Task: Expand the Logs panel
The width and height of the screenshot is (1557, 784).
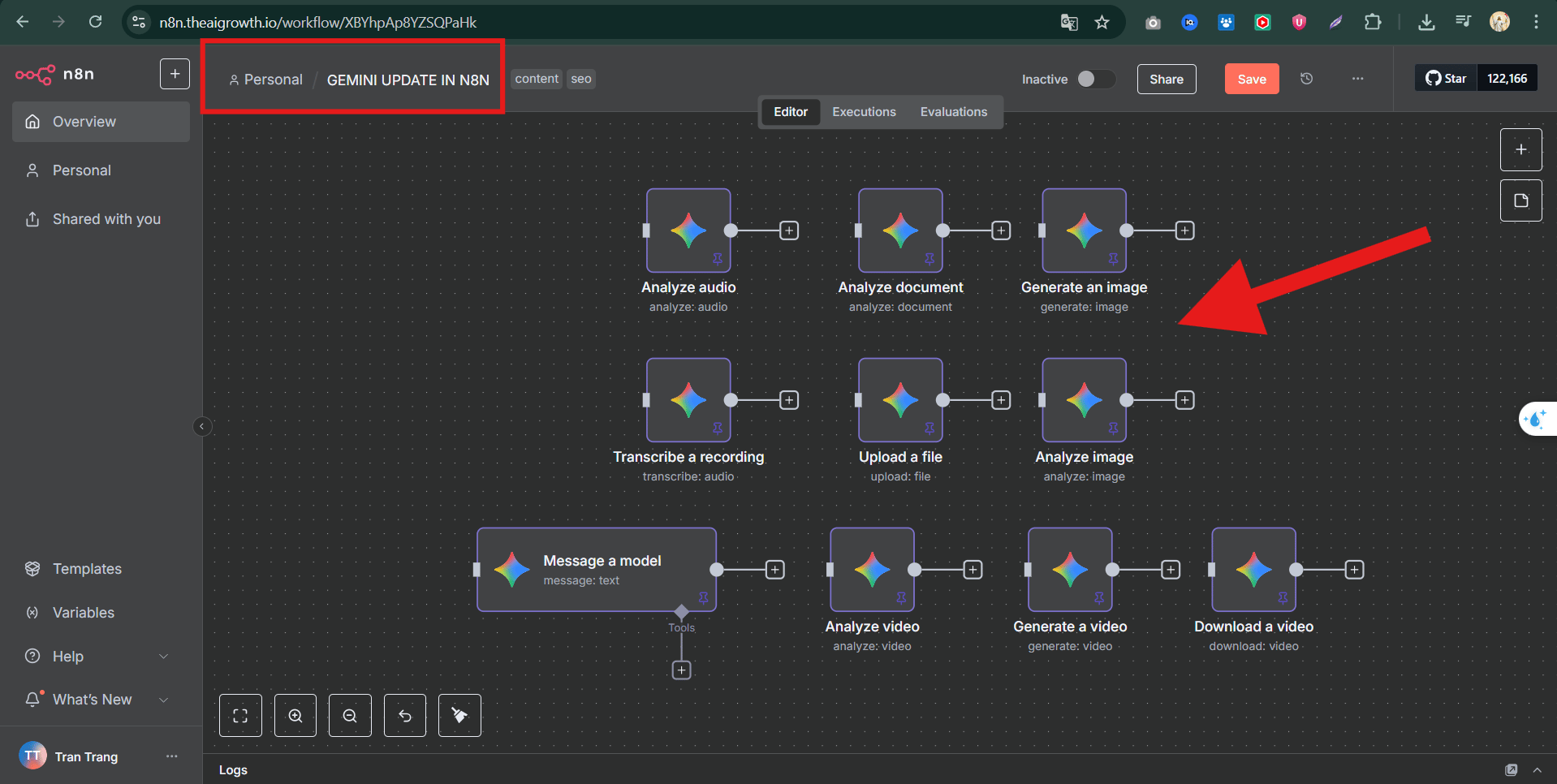Action: pos(1537,769)
